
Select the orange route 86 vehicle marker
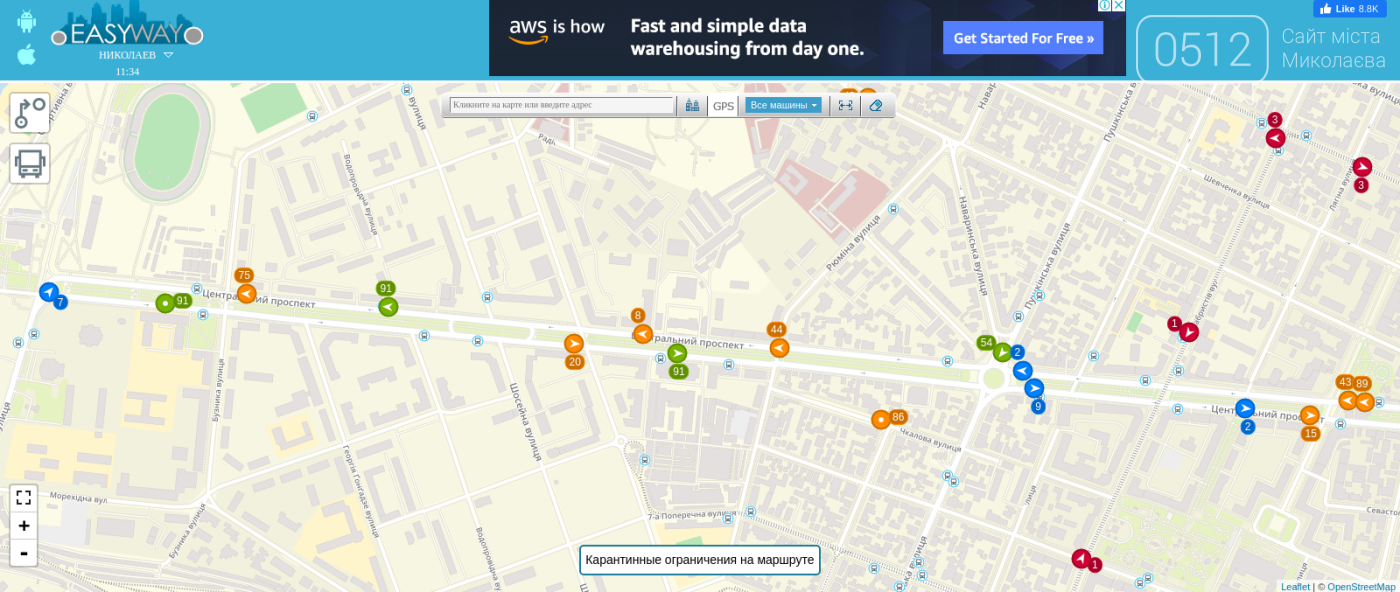point(880,419)
